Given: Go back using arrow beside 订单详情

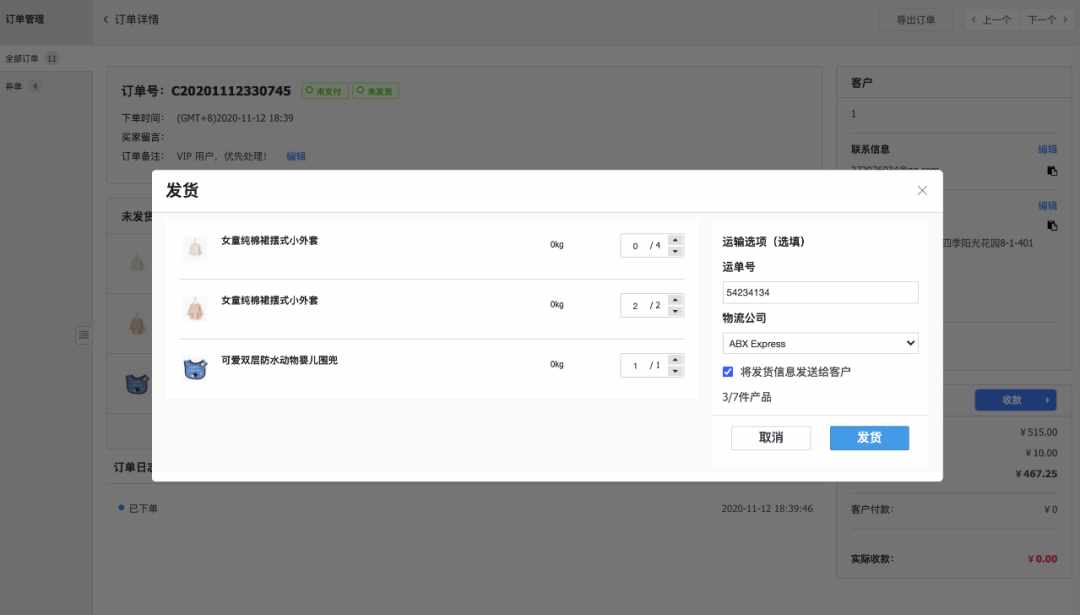Looking at the screenshot, I should pos(105,19).
